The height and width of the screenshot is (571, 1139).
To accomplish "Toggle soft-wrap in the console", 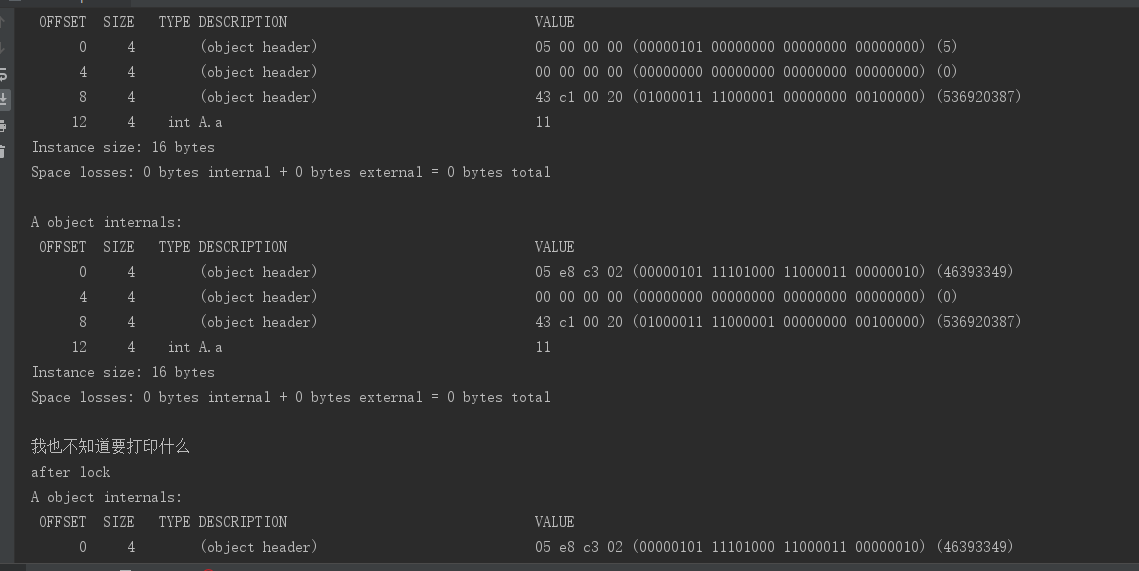I will tap(4, 73).
